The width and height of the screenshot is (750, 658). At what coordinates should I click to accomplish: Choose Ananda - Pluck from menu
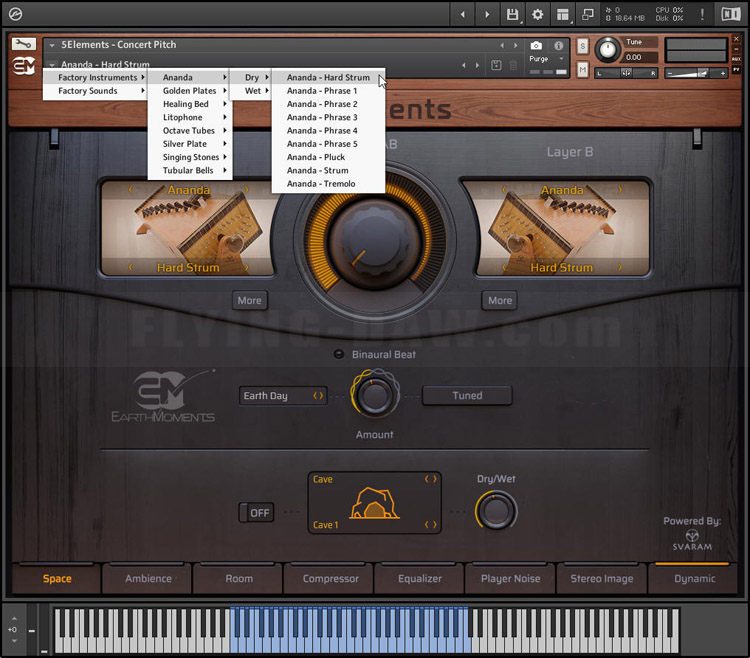[328, 157]
